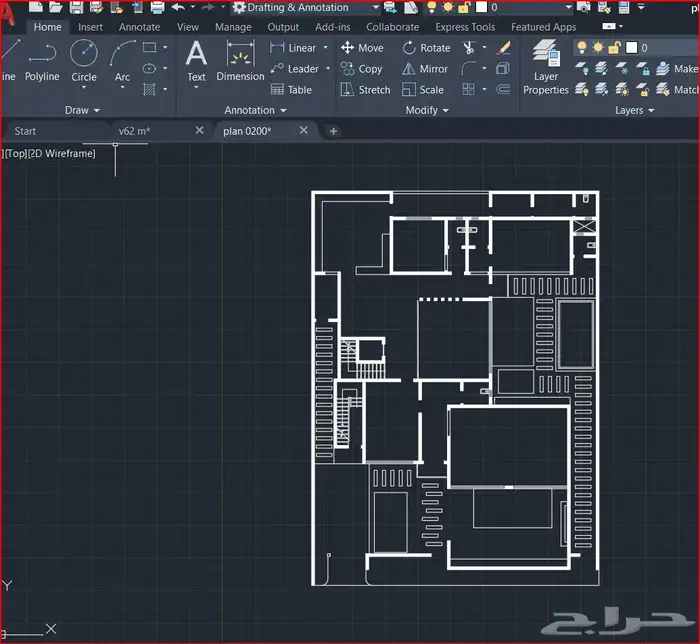Open the Drafting & Annotation workspace dropdown
Screen dimensions: 700x644
coord(376,7)
